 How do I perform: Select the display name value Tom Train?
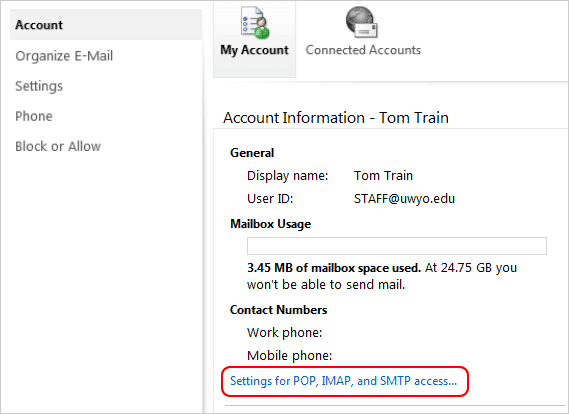(x=383, y=176)
